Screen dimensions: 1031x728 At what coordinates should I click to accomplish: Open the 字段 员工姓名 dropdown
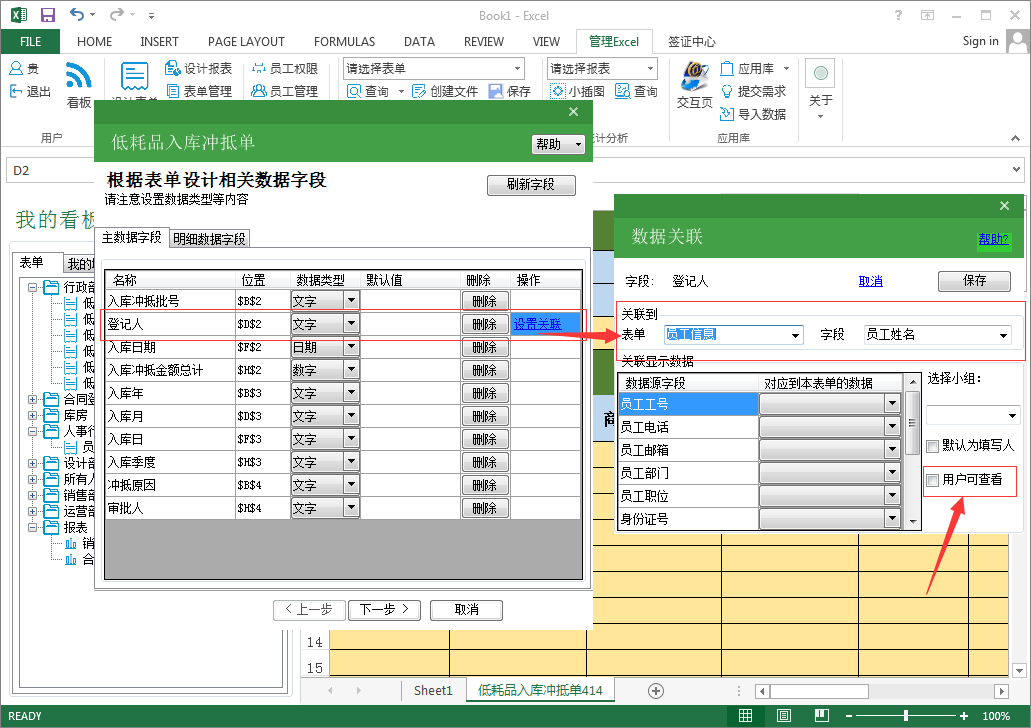(1003, 335)
